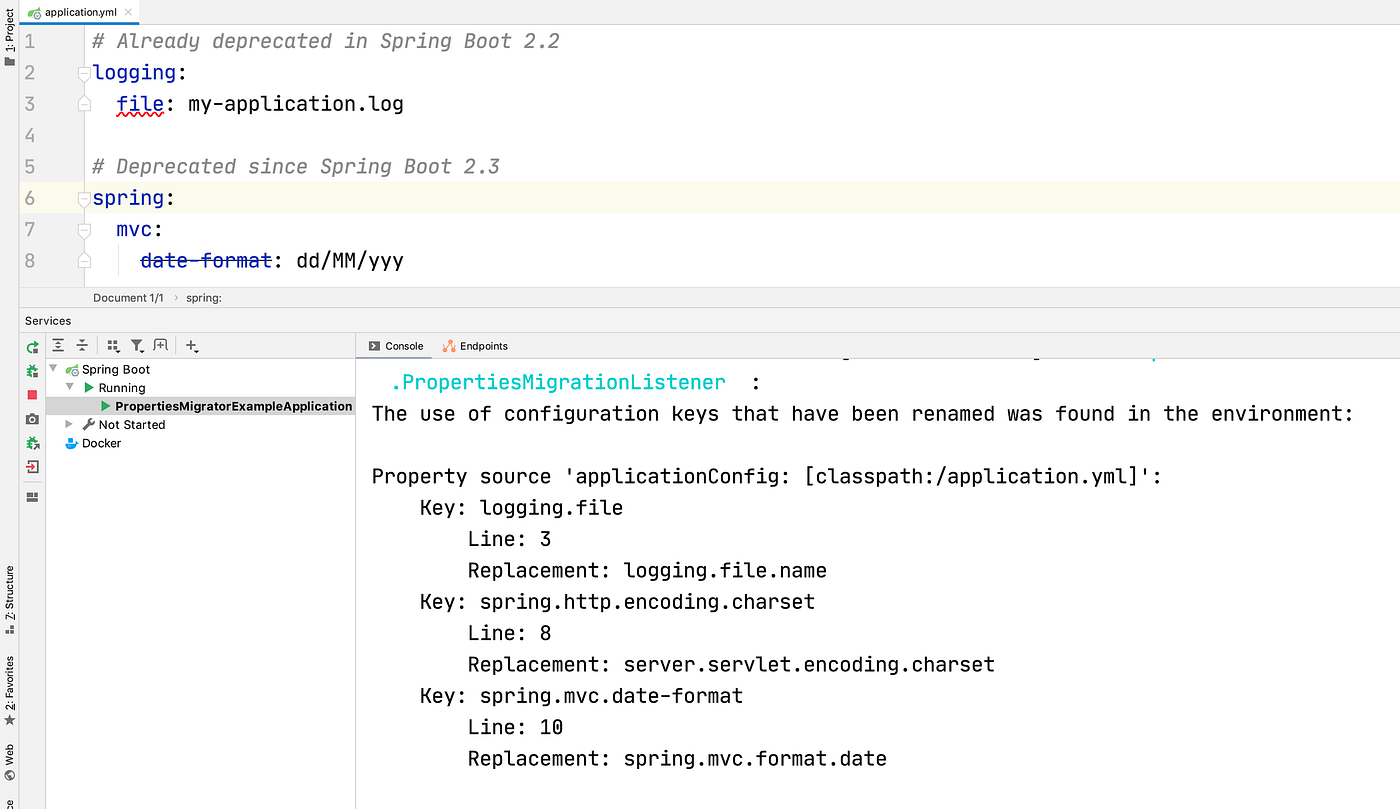Screen dimensions: 1400x809
Task: Select PropertiesMigratorExampleApplication in the tree
Action: tap(234, 406)
